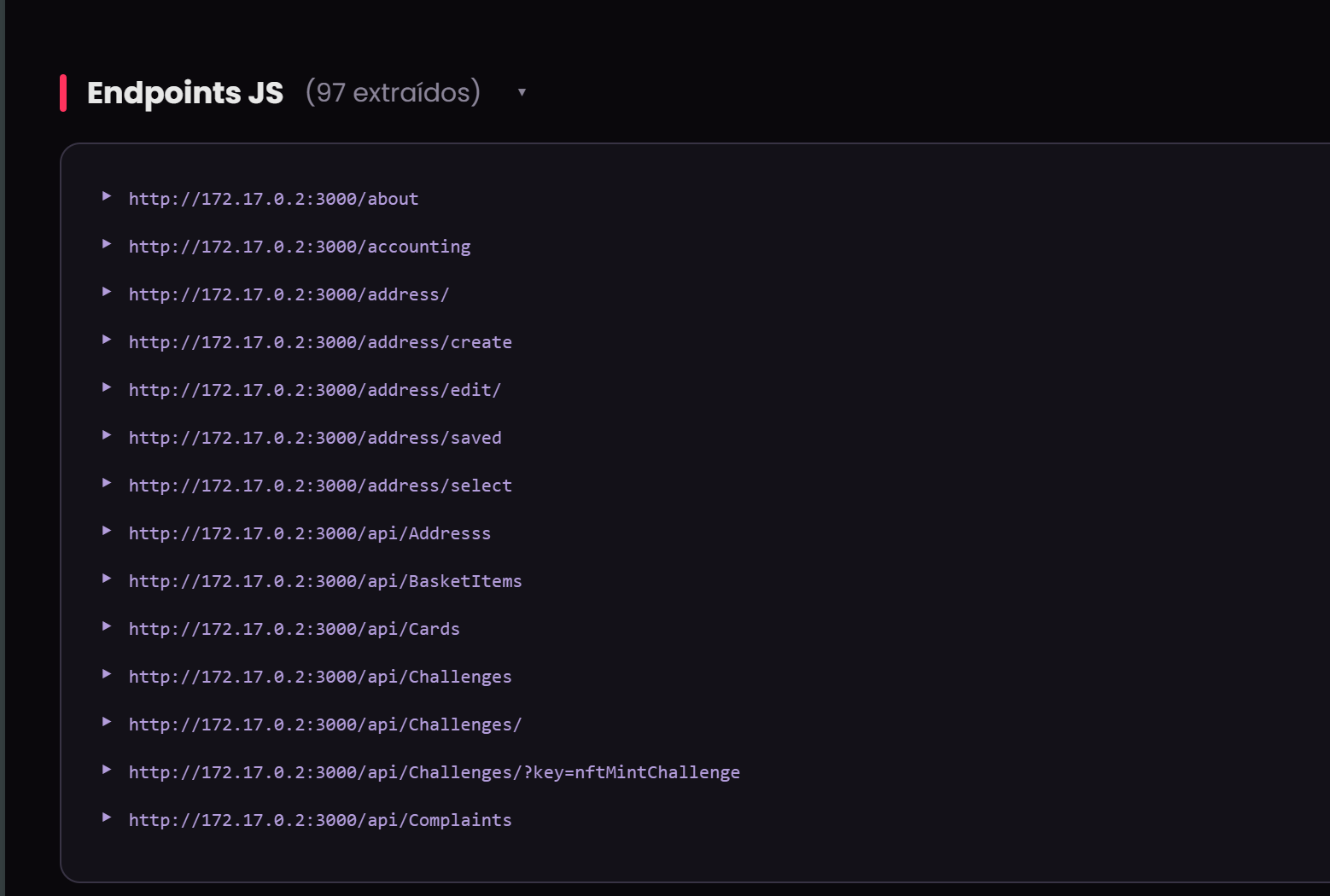
Task: Open the /api/Complaints endpoint URL
Action: [x=319, y=819]
